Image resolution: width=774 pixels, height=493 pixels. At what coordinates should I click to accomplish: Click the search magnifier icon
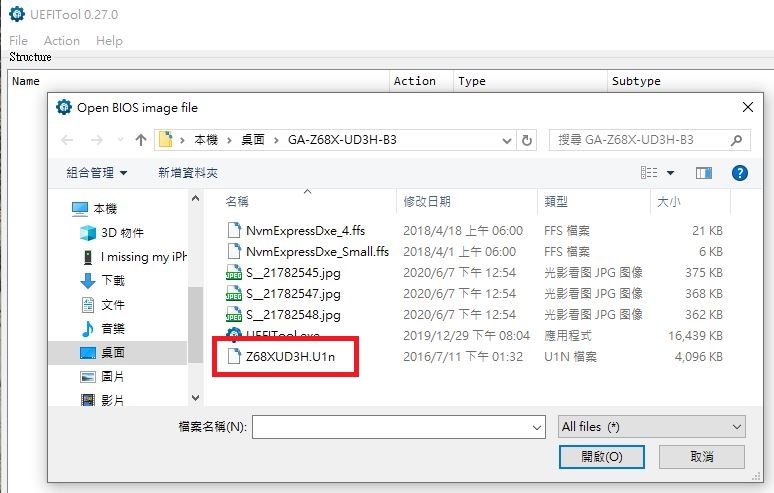coord(736,141)
